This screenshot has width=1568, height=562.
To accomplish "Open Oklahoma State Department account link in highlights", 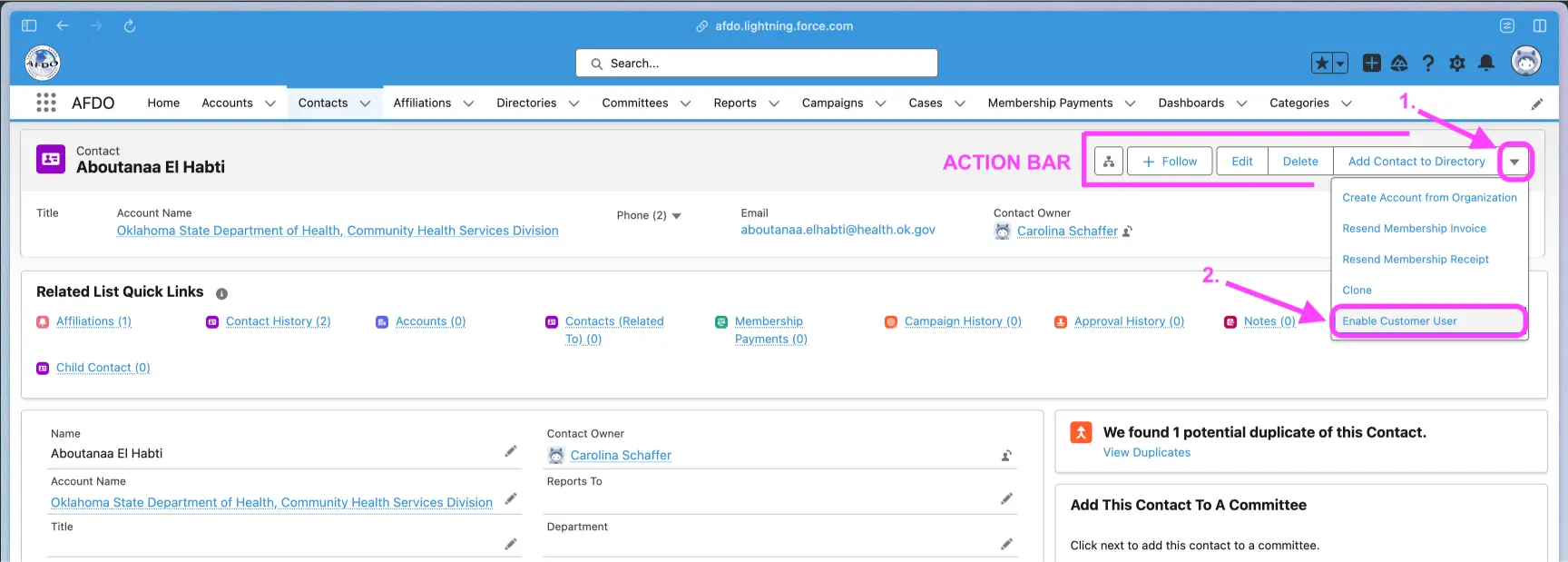I will (x=338, y=231).
